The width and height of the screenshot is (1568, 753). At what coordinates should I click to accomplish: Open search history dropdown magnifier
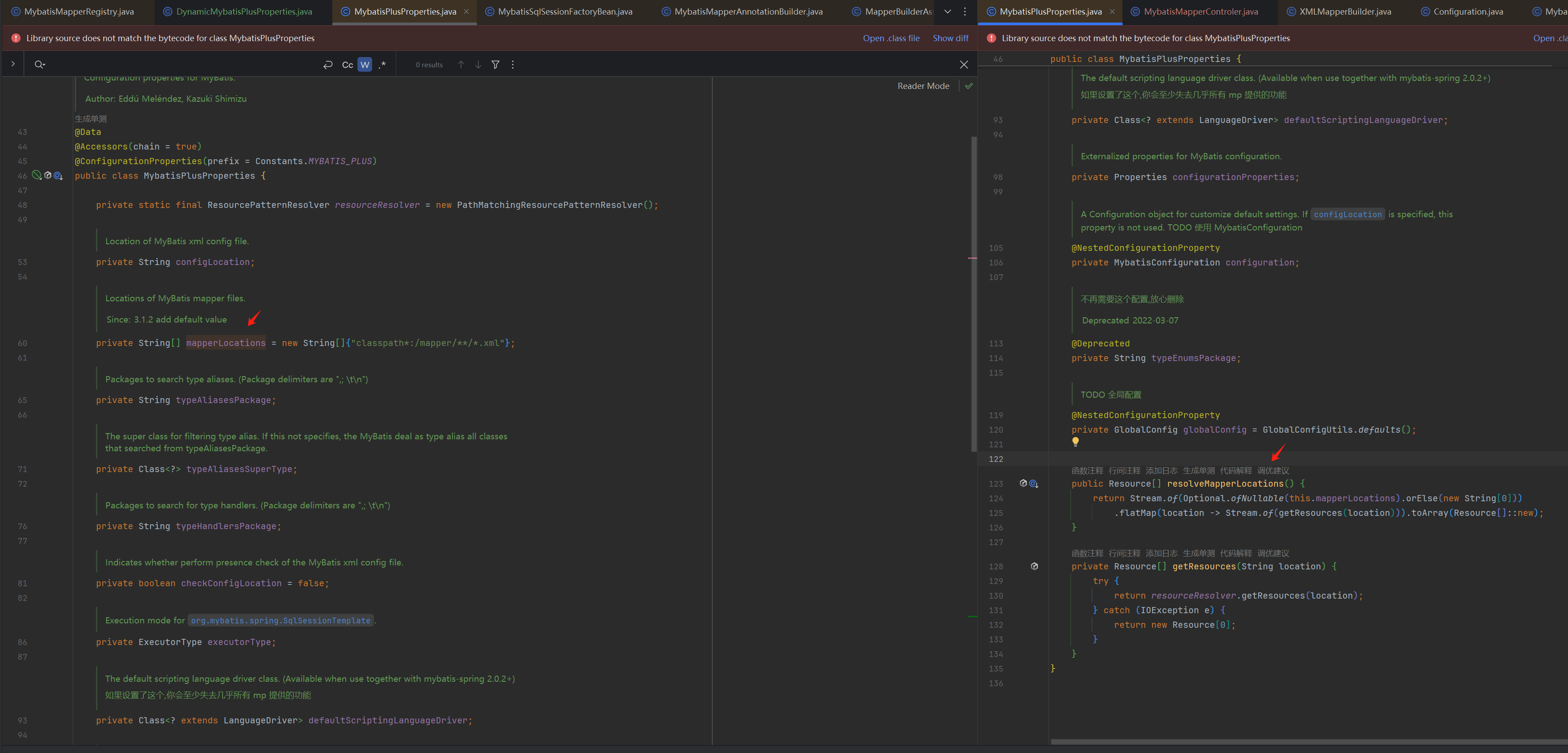[39, 65]
